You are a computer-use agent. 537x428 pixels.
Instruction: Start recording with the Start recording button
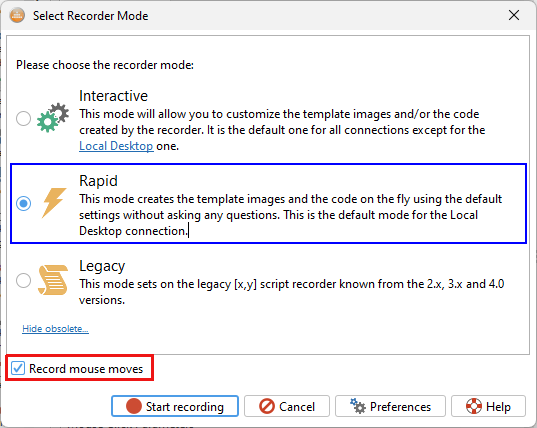(175, 406)
